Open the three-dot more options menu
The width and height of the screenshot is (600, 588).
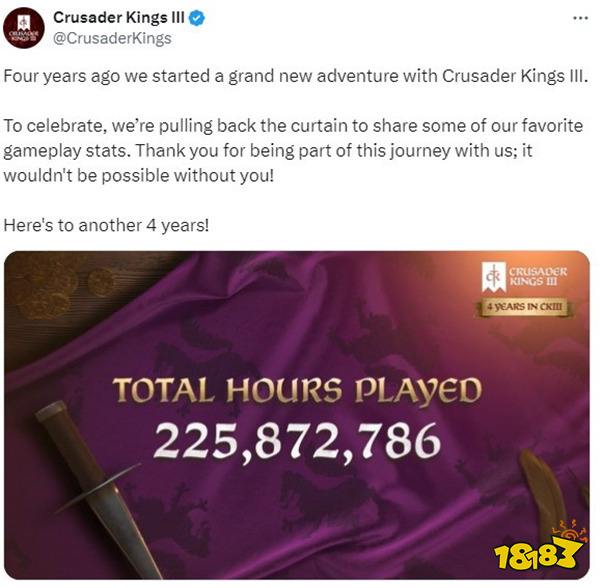[x=580, y=18]
